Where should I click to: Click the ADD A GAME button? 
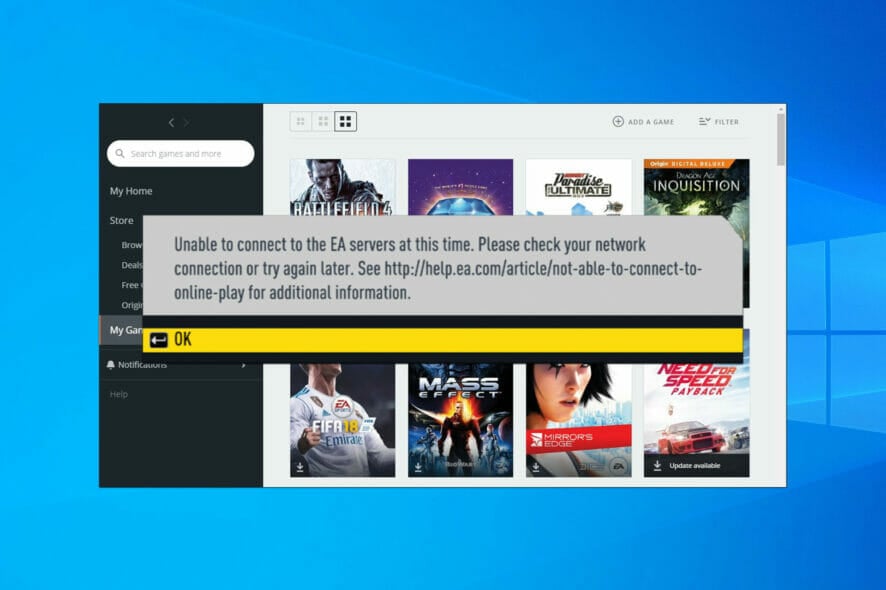tap(644, 122)
